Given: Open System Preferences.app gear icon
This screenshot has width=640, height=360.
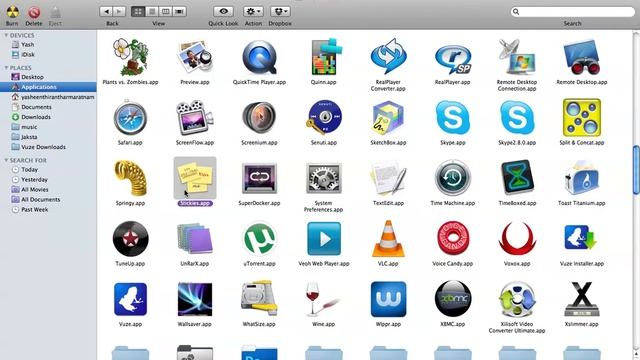Looking at the screenshot, I should (x=324, y=178).
